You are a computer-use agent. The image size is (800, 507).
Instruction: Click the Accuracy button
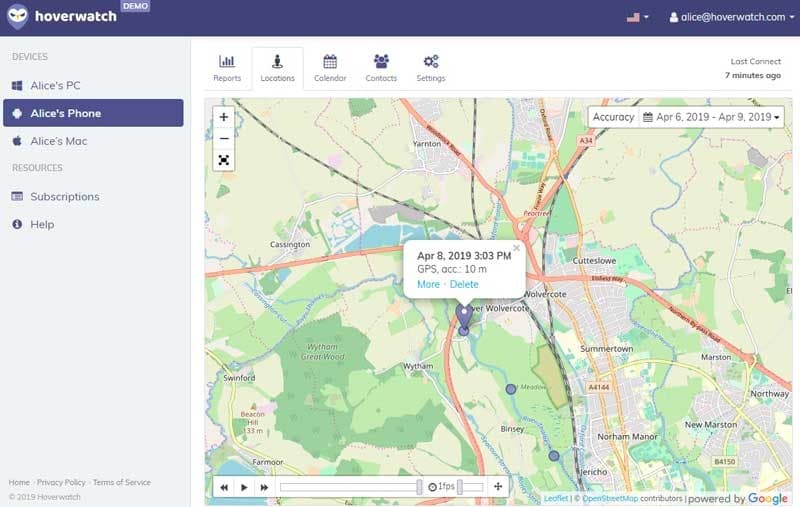point(613,117)
